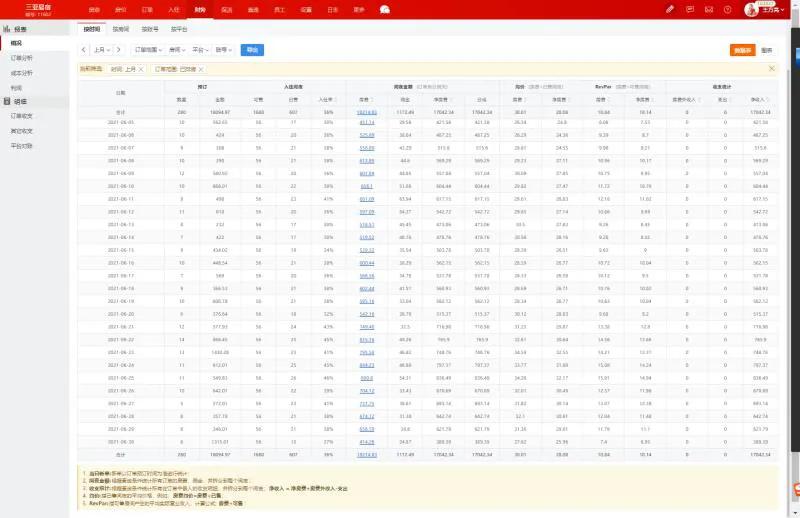Open the 平台 filter dropdown
800x518 pixels.
tap(200, 50)
